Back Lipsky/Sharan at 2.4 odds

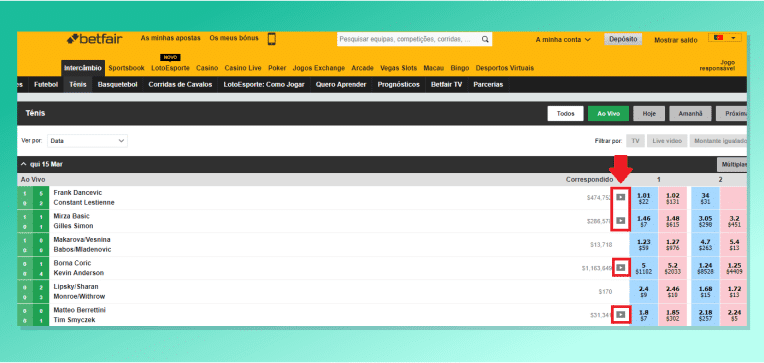644,291
